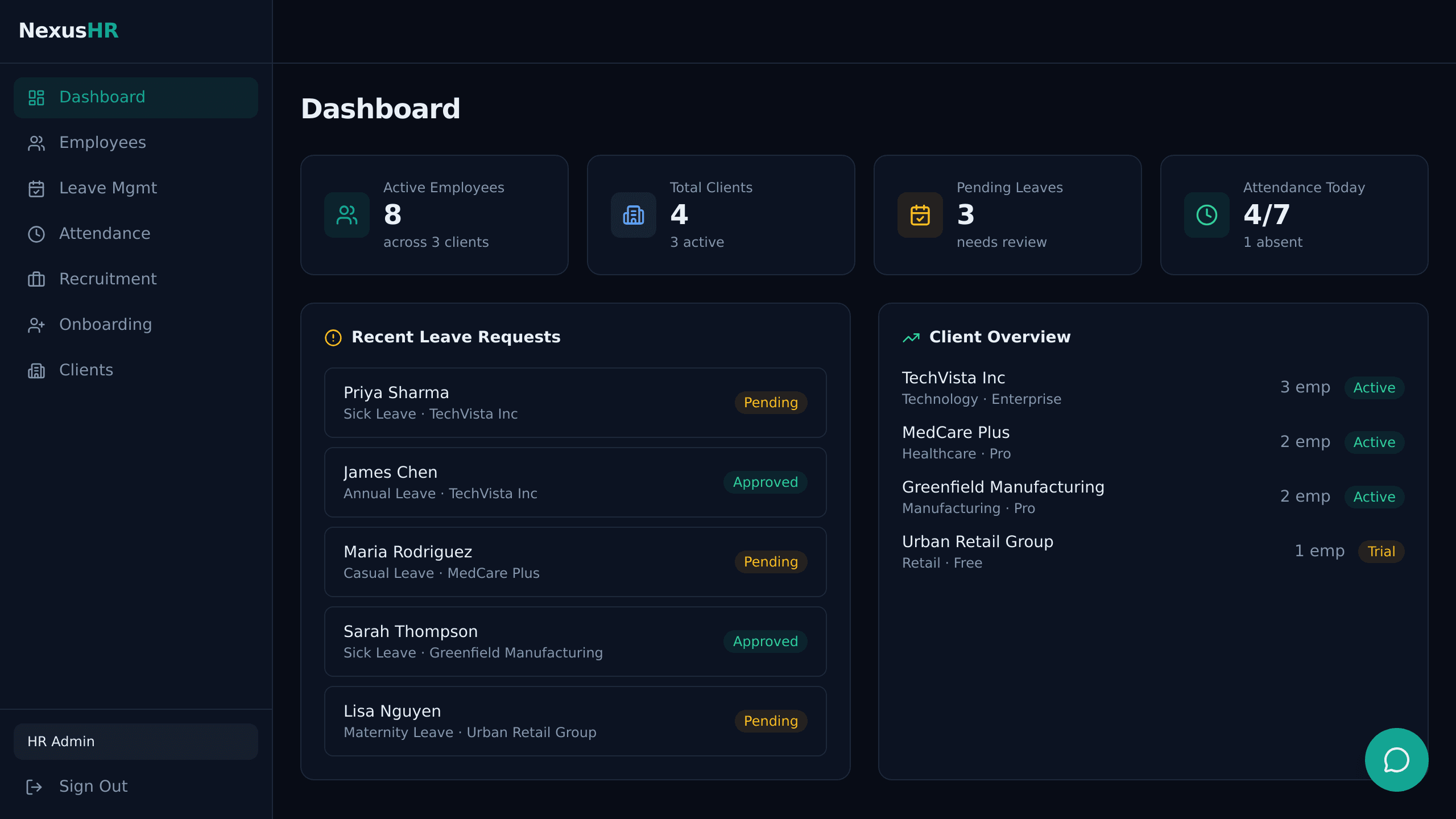Click the Recruitment briefcase icon
1456x819 pixels.
pos(36,280)
